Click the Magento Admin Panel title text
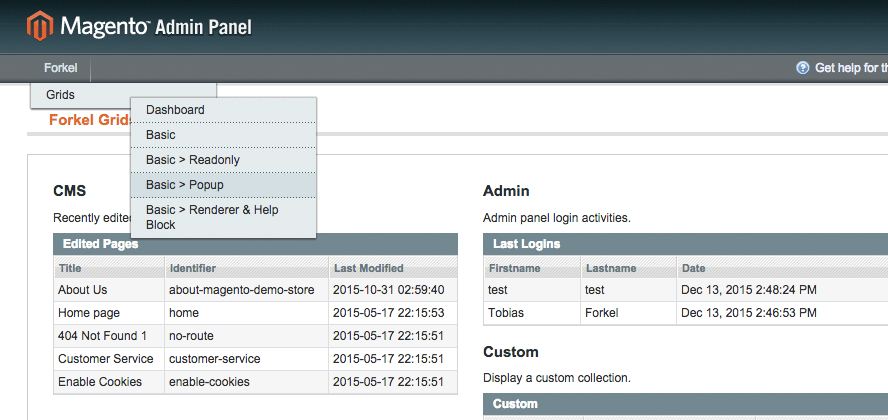Image resolution: width=888 pixels, height=420 pixels. [x=156, y=26]
